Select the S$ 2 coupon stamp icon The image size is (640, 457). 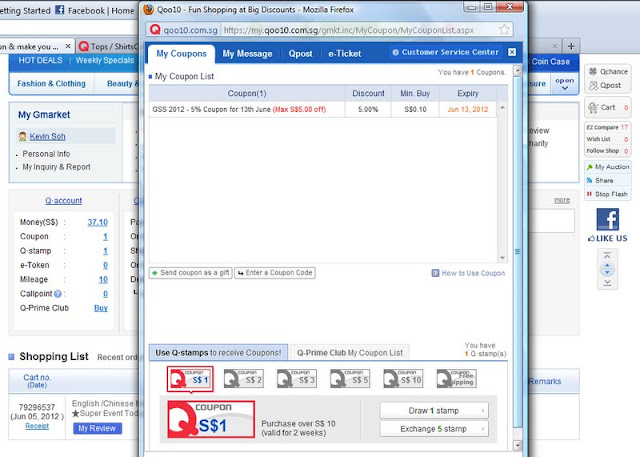coord(244,379)
